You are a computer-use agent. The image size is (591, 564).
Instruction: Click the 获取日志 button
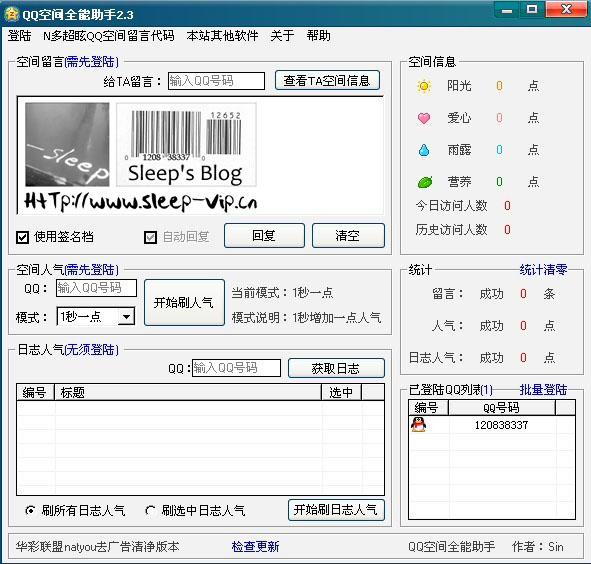[x=336, y=368]
